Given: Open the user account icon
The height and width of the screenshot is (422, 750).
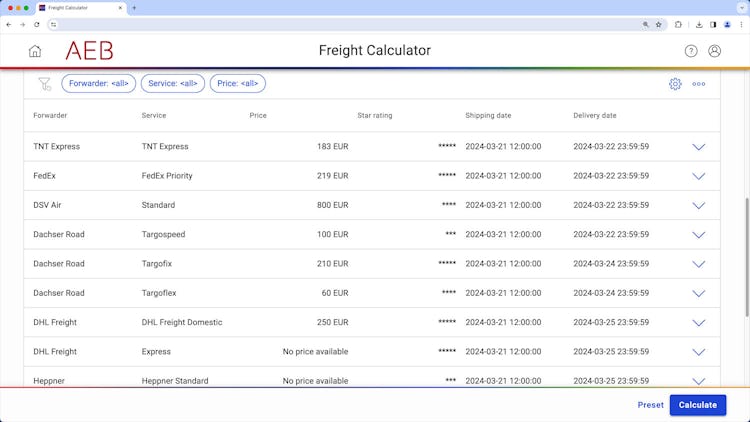Looking at the screenshot, I should pyautogui.click(x=715, y=51).
